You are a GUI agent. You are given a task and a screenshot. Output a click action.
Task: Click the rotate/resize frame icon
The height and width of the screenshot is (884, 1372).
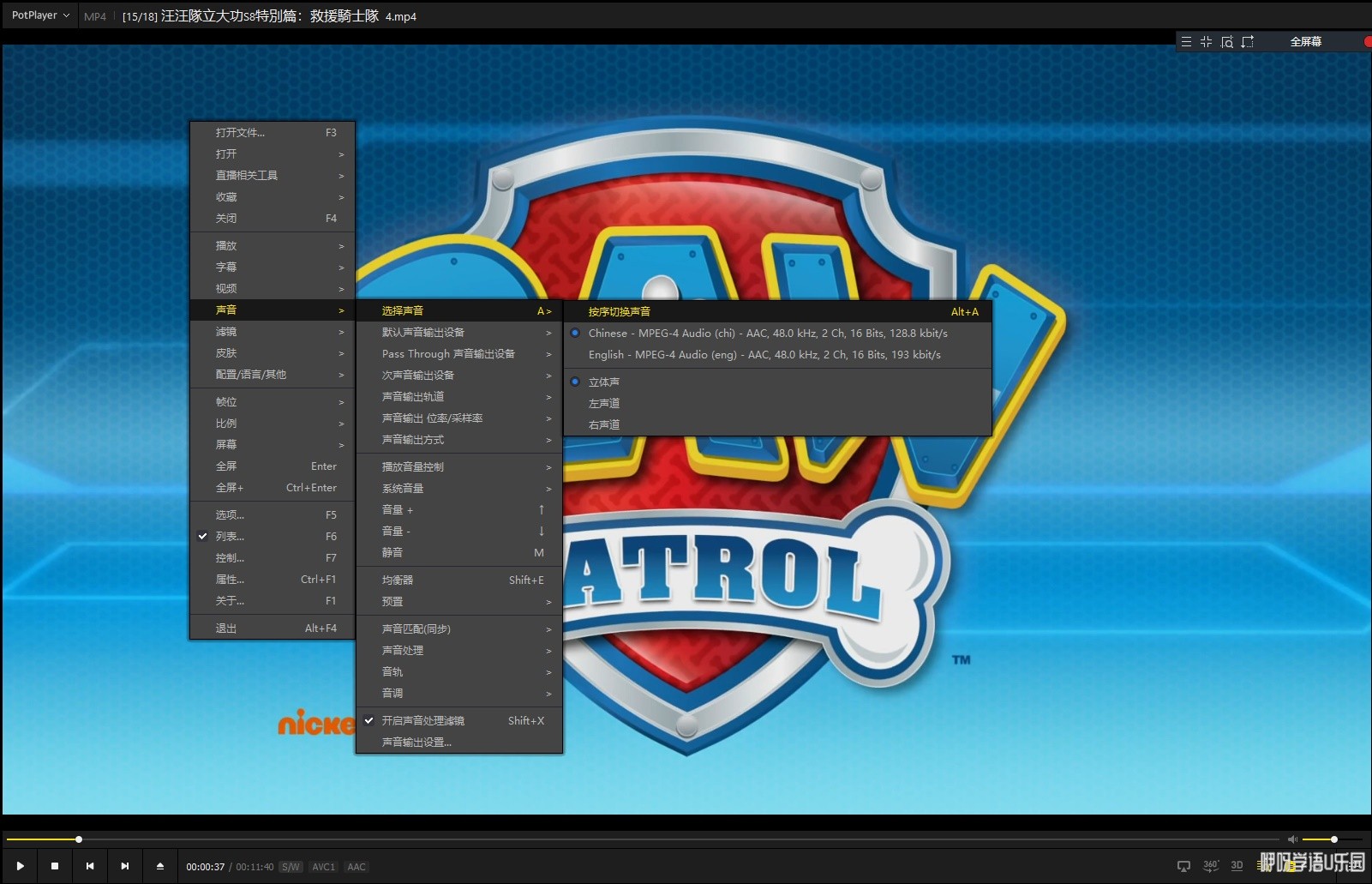pyautogui.click(x=1248, y=41)
